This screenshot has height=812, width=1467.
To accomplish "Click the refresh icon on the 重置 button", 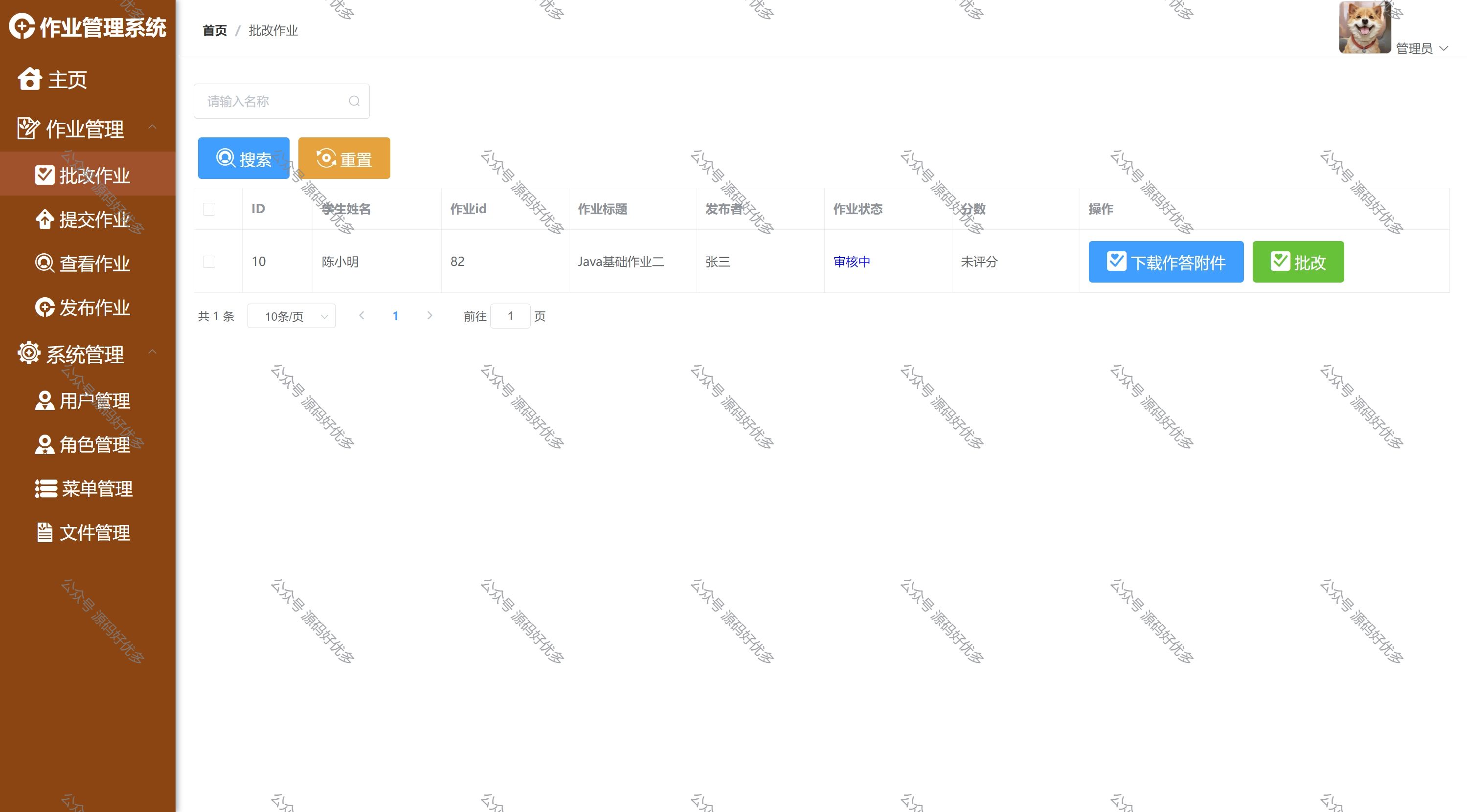I will point(326,157).
